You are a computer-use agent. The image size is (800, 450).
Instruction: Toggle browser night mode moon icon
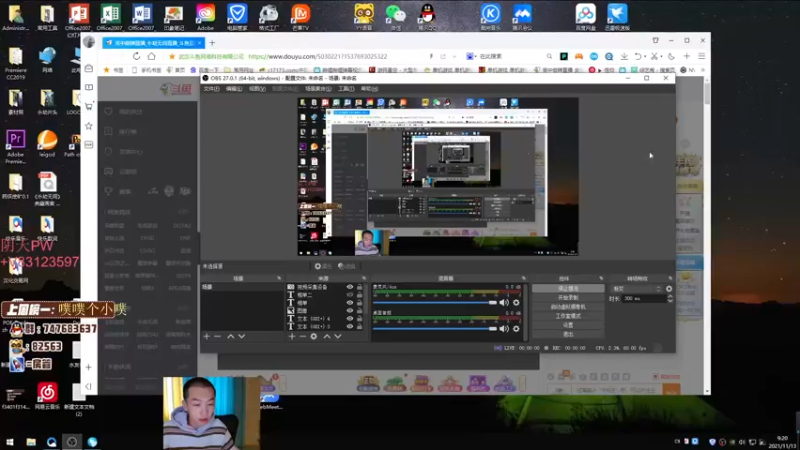(671, 56)
